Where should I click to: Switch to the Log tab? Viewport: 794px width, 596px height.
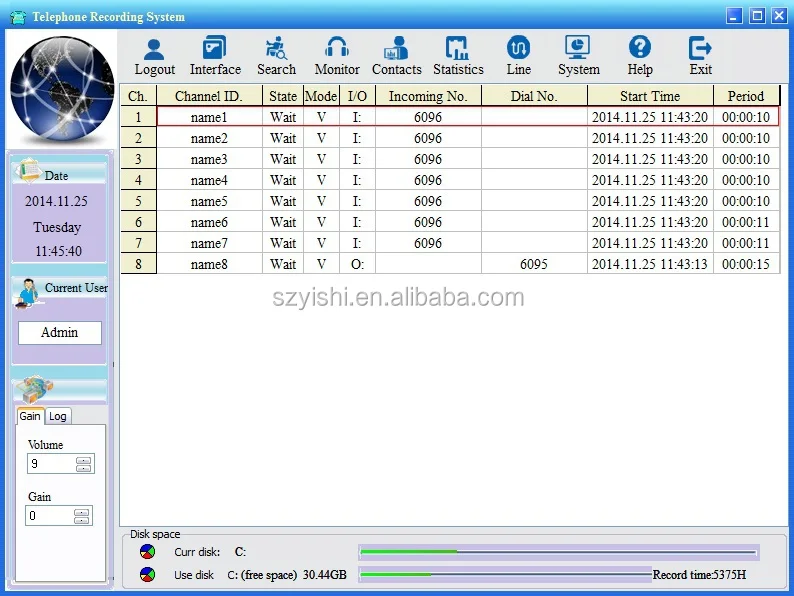click(x=58, y=416)
